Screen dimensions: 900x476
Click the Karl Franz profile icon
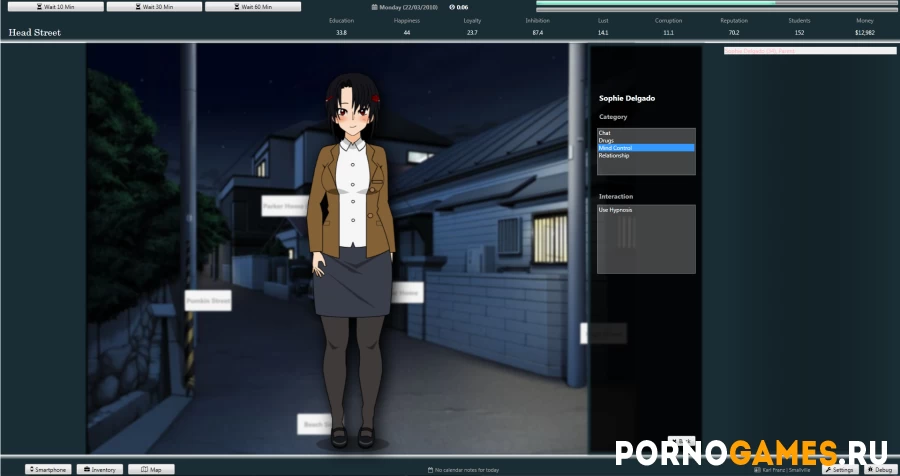click(x=758, y=470)
